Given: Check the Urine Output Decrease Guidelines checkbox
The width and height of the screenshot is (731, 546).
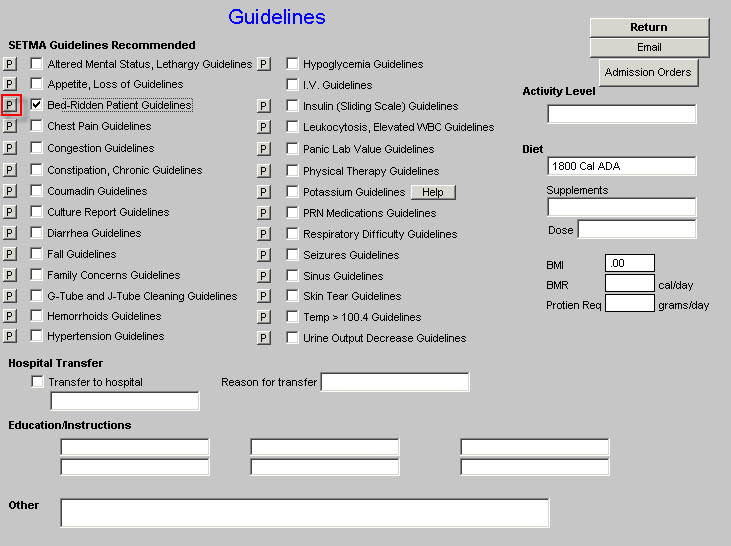Looking at the screenshot, I should [292, 337].
